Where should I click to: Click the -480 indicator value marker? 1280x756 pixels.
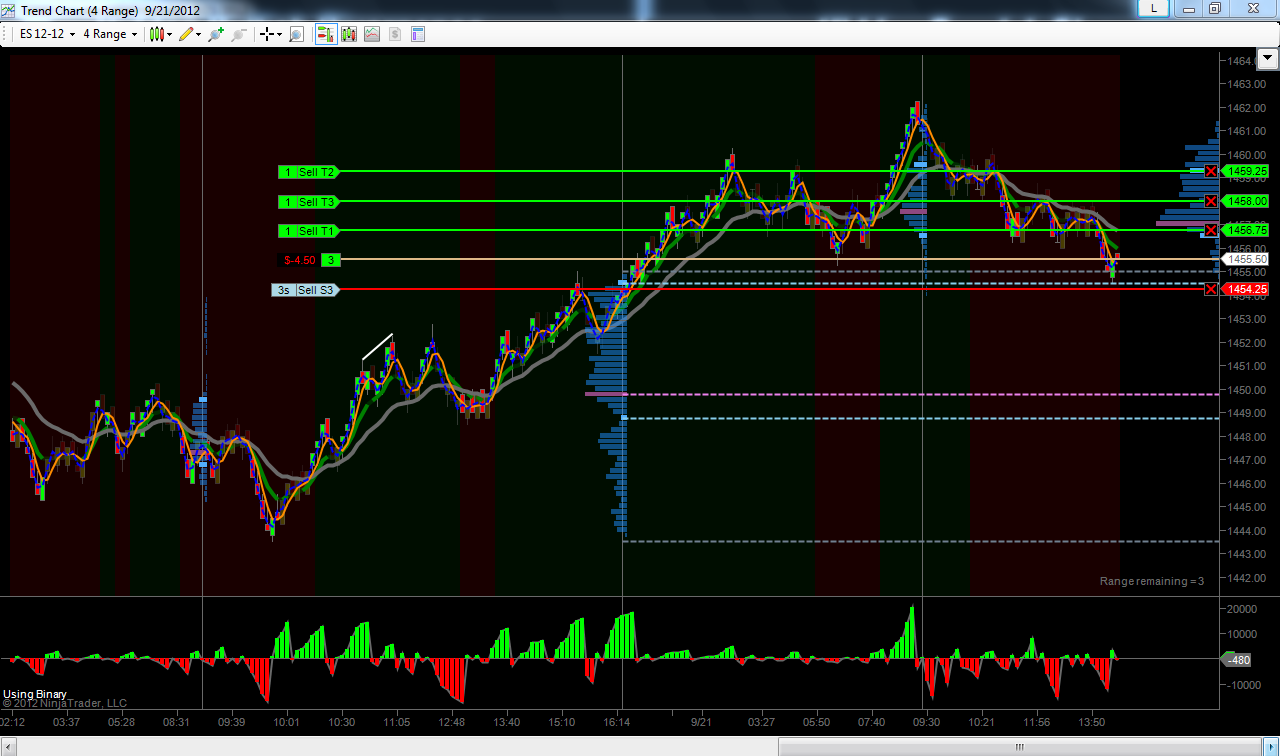[x=1238, y=659]
